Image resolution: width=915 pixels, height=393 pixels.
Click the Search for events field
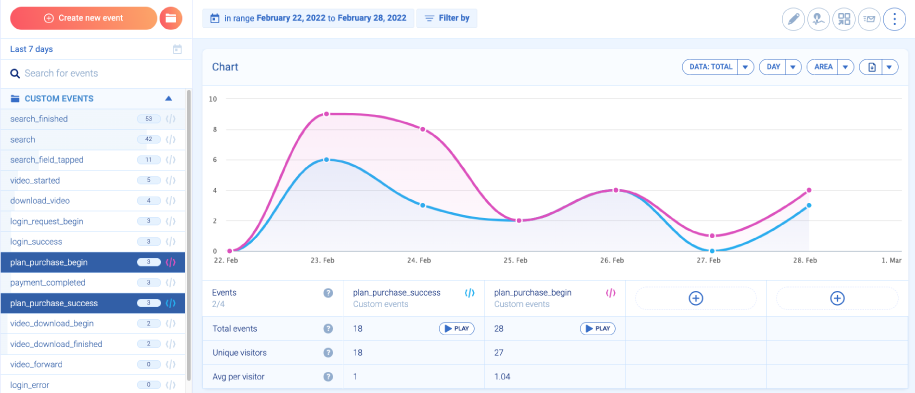tap(96, 74)
